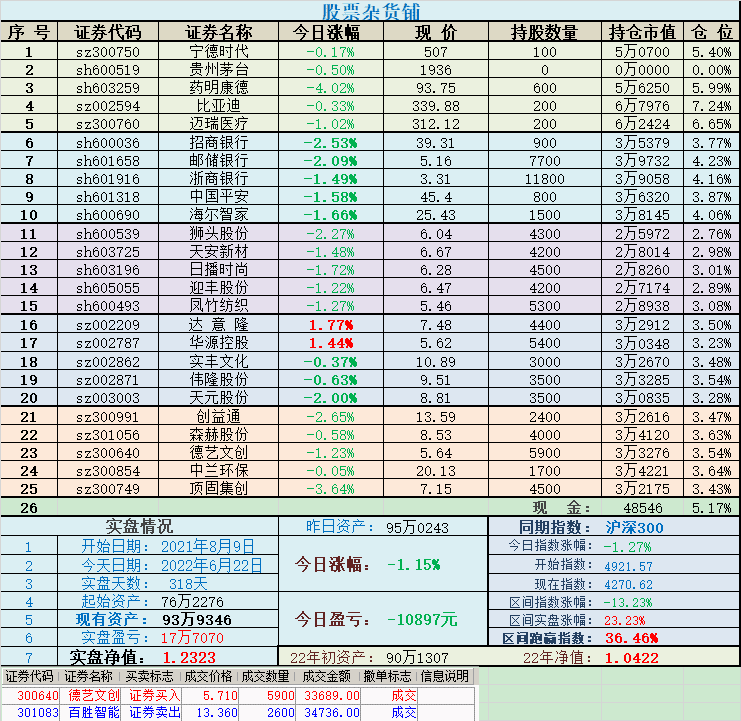Click the 买卖标志 trade column header
This screenshot has width=741, height=721.
[149, 676]
